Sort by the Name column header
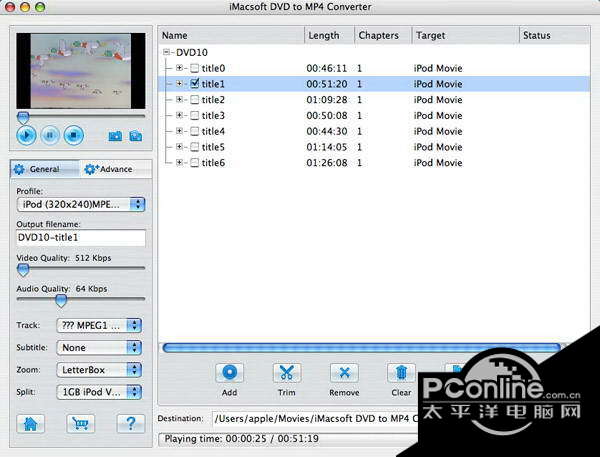The width and height of the screenshot is (600, 457). click(232, 35)
